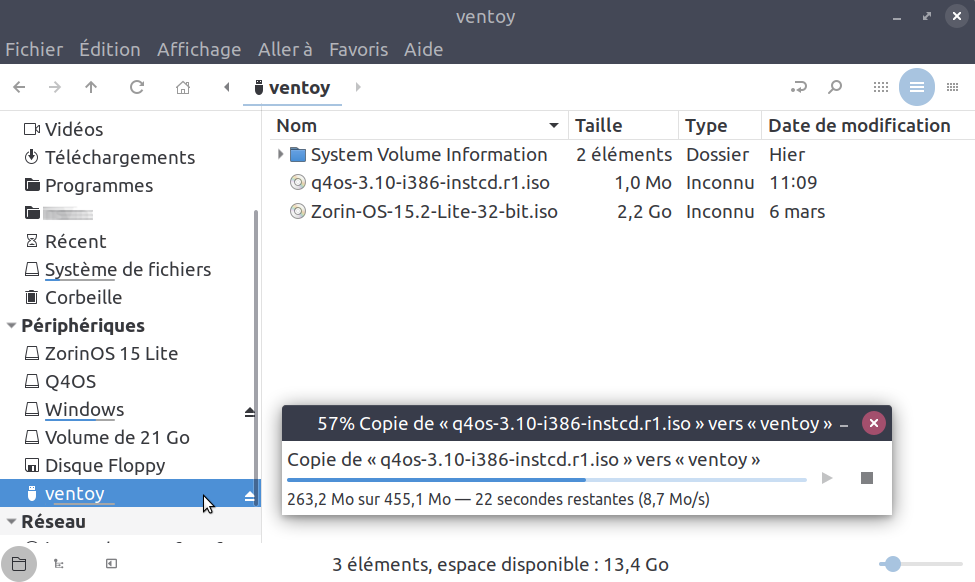Image resolution: width=975 pixels, height=582 pixels.
Task: Reload the current ventoy folder
Action: (x=137, y=87)
